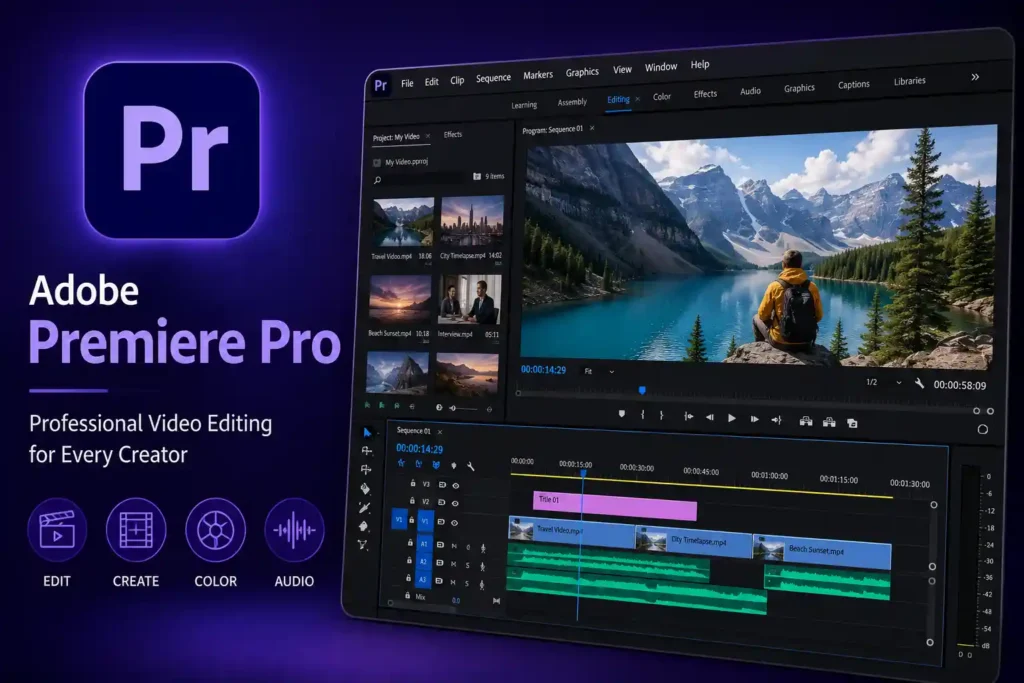Click the large Pr application logo
1024x683 pixels.
click(172, 150)
